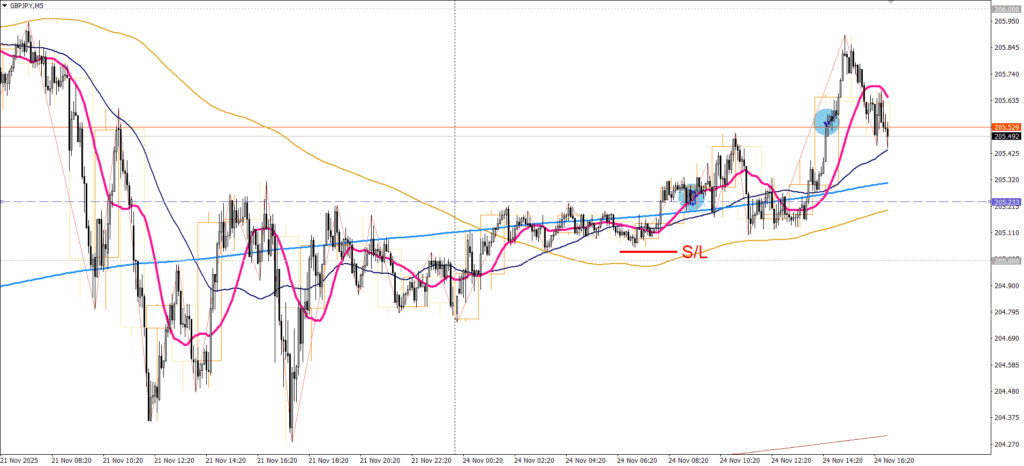Click the gray 206.000 price level tag
This screenshot has height=466, width=1024.
tap(1005, 9)
